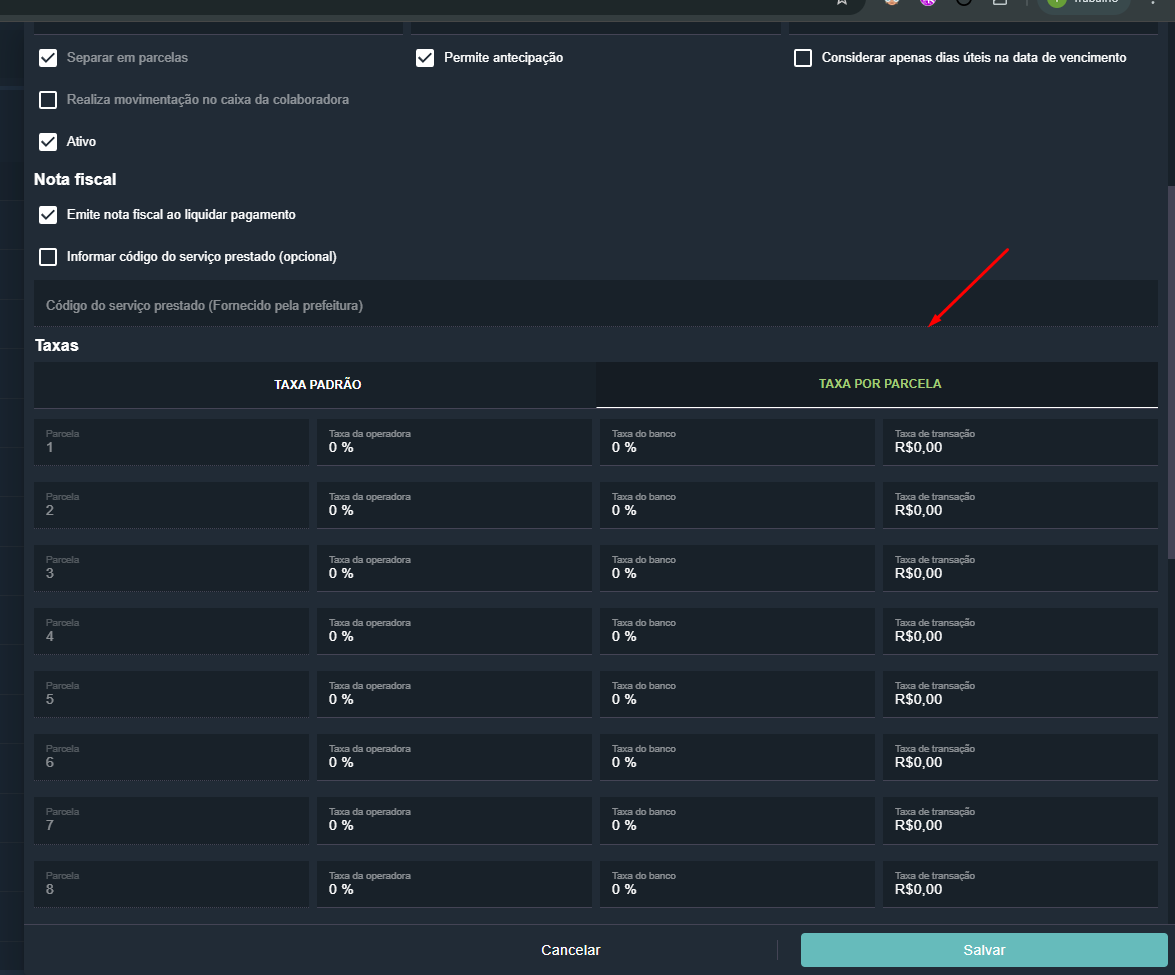Toggle the Ativo checkbox
Screen dimensions: 1175x975
[48, 142]
